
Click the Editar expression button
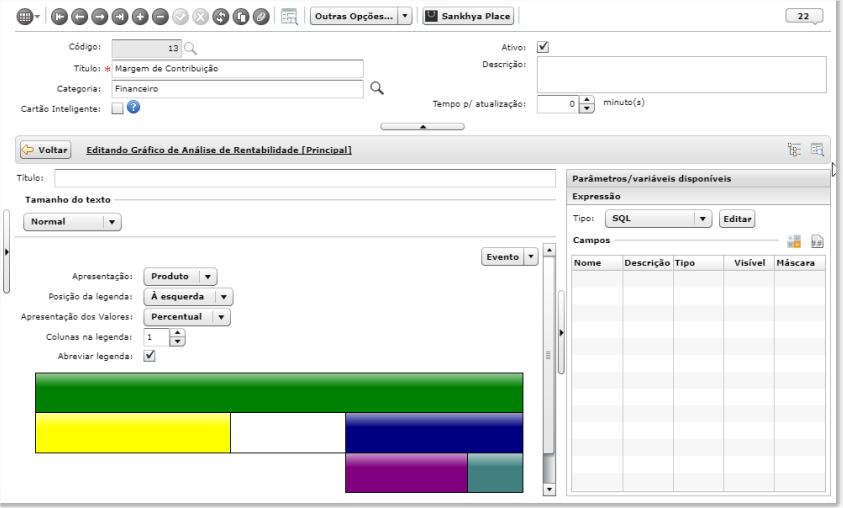tap(737, 219)
